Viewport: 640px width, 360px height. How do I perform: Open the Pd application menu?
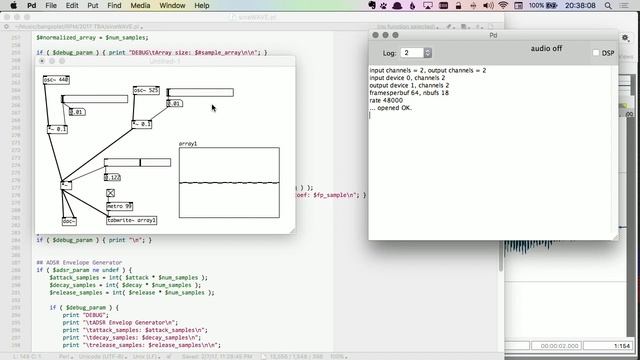pyautogui.click(x=31, y=5)
